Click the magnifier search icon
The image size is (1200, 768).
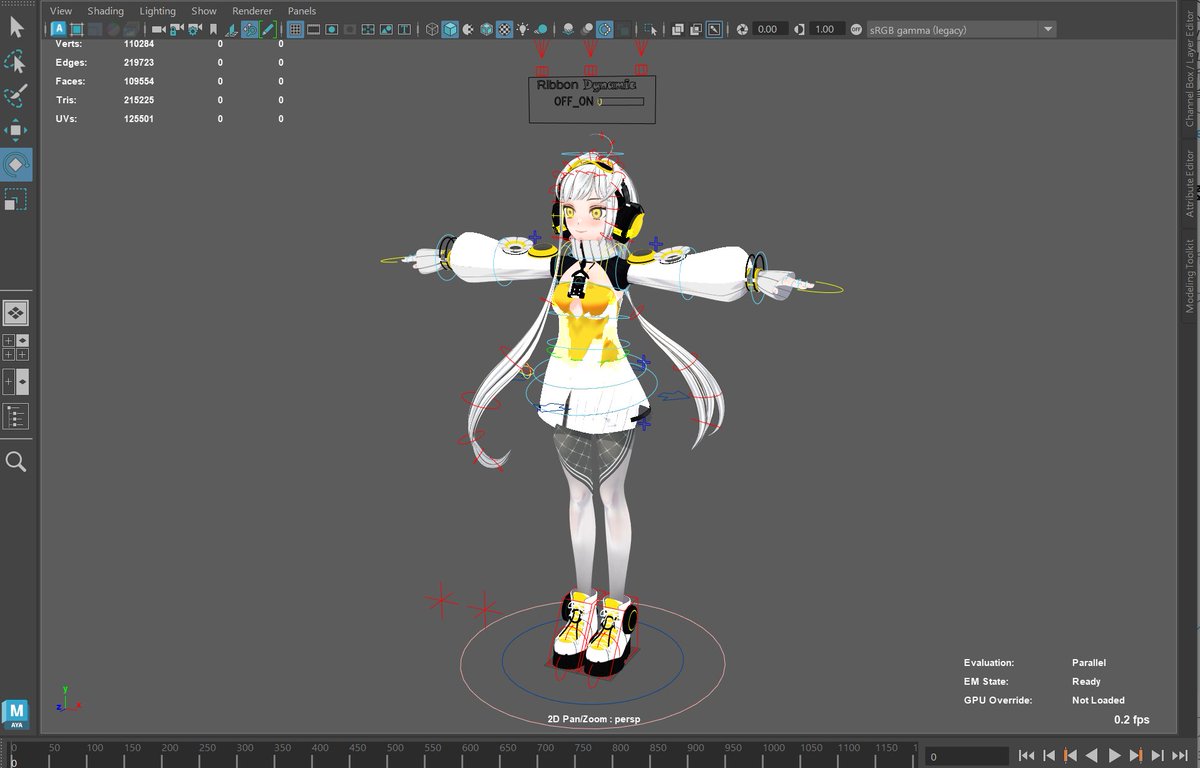pyautogui.click(x=16, y=461)
